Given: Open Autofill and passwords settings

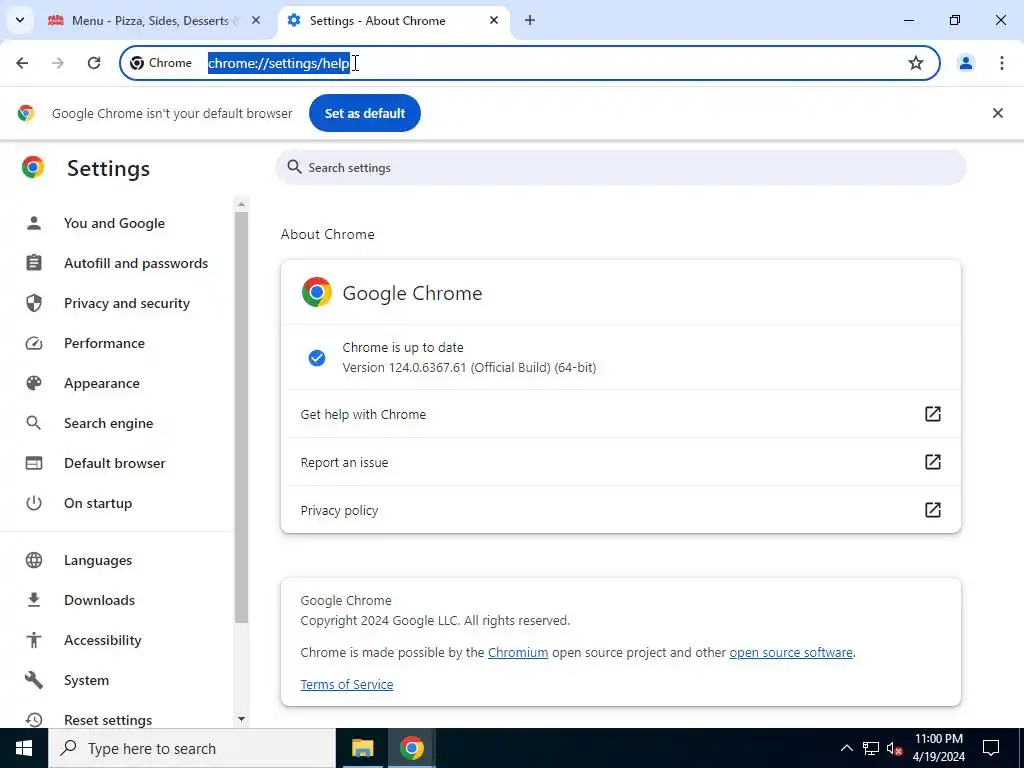Looking at the screenshot, I should click(x=136, y=263).
